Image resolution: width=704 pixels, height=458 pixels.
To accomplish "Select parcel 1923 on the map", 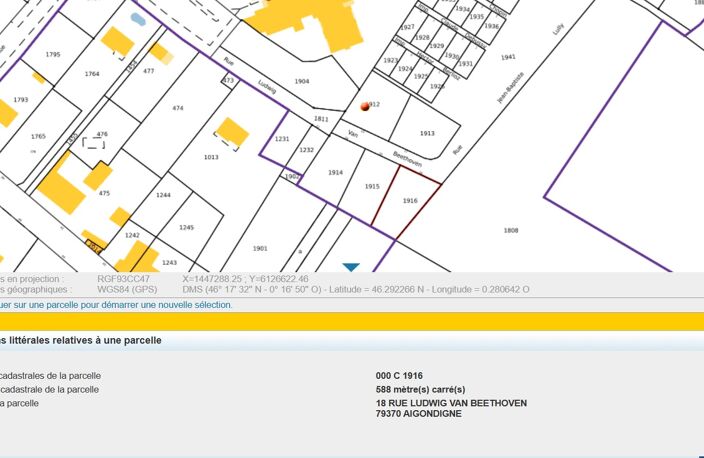I will [x=391, y=60].
